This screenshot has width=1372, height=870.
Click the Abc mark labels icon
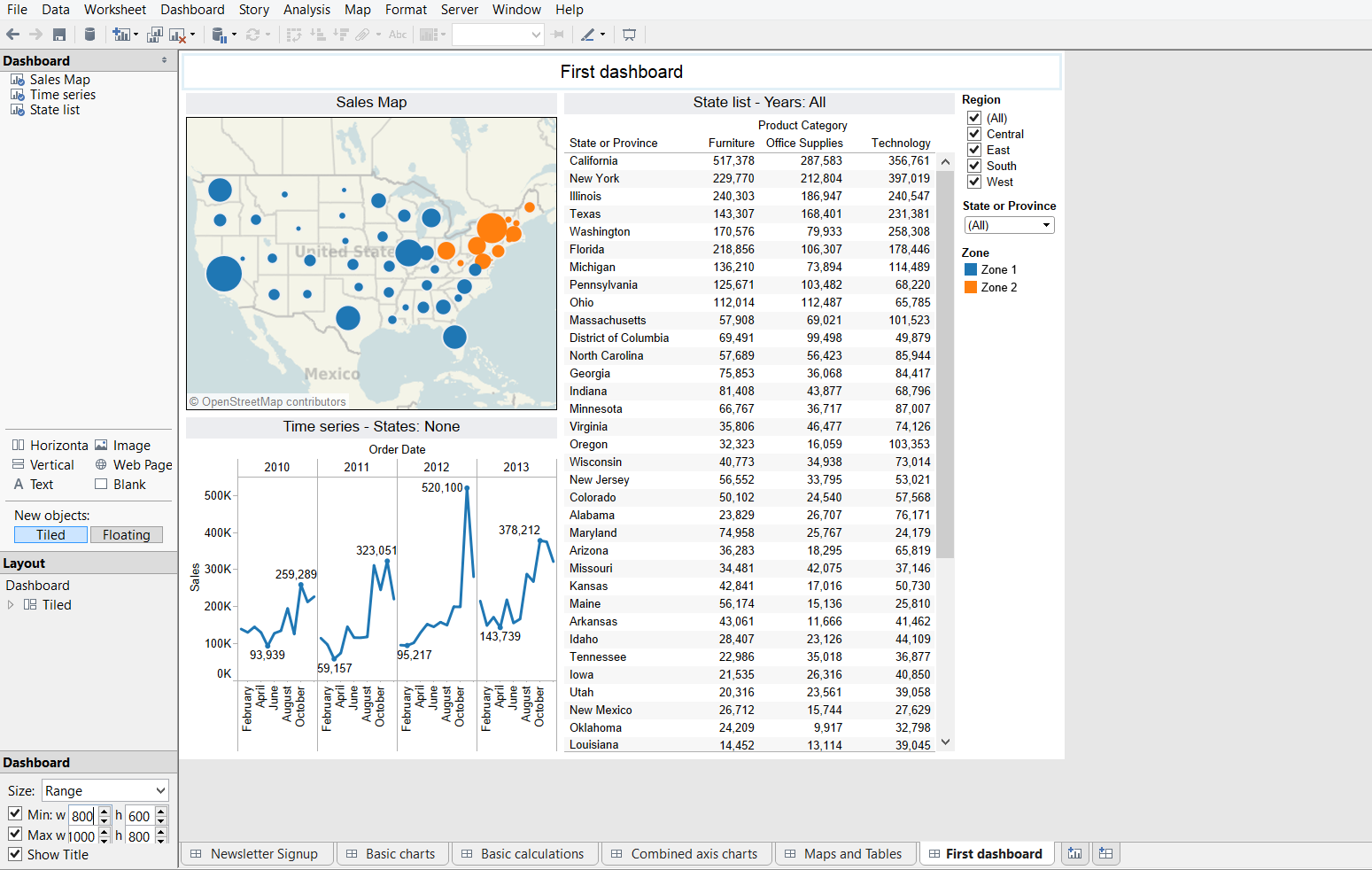click(x=398, y=35)
